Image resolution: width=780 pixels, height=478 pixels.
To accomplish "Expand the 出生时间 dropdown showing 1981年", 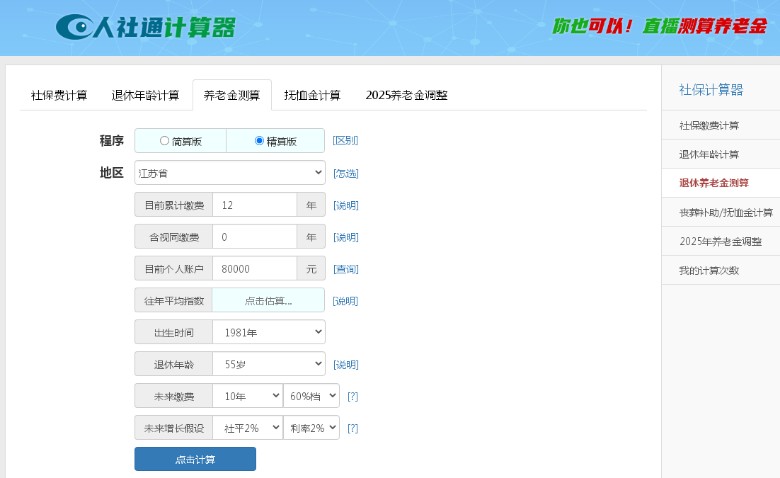I will point(268,332).
